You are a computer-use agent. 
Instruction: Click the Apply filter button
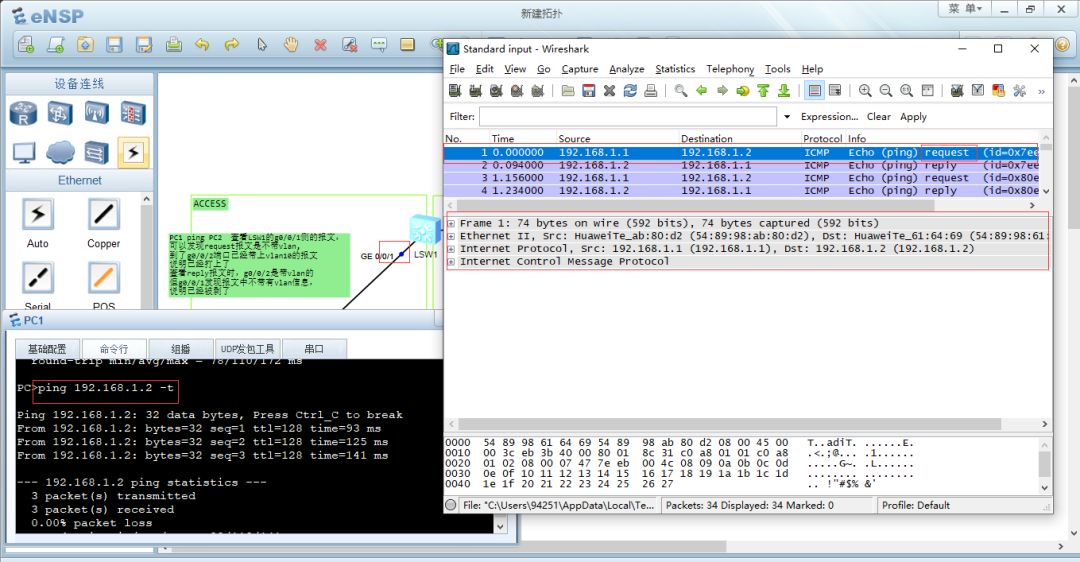913,116
